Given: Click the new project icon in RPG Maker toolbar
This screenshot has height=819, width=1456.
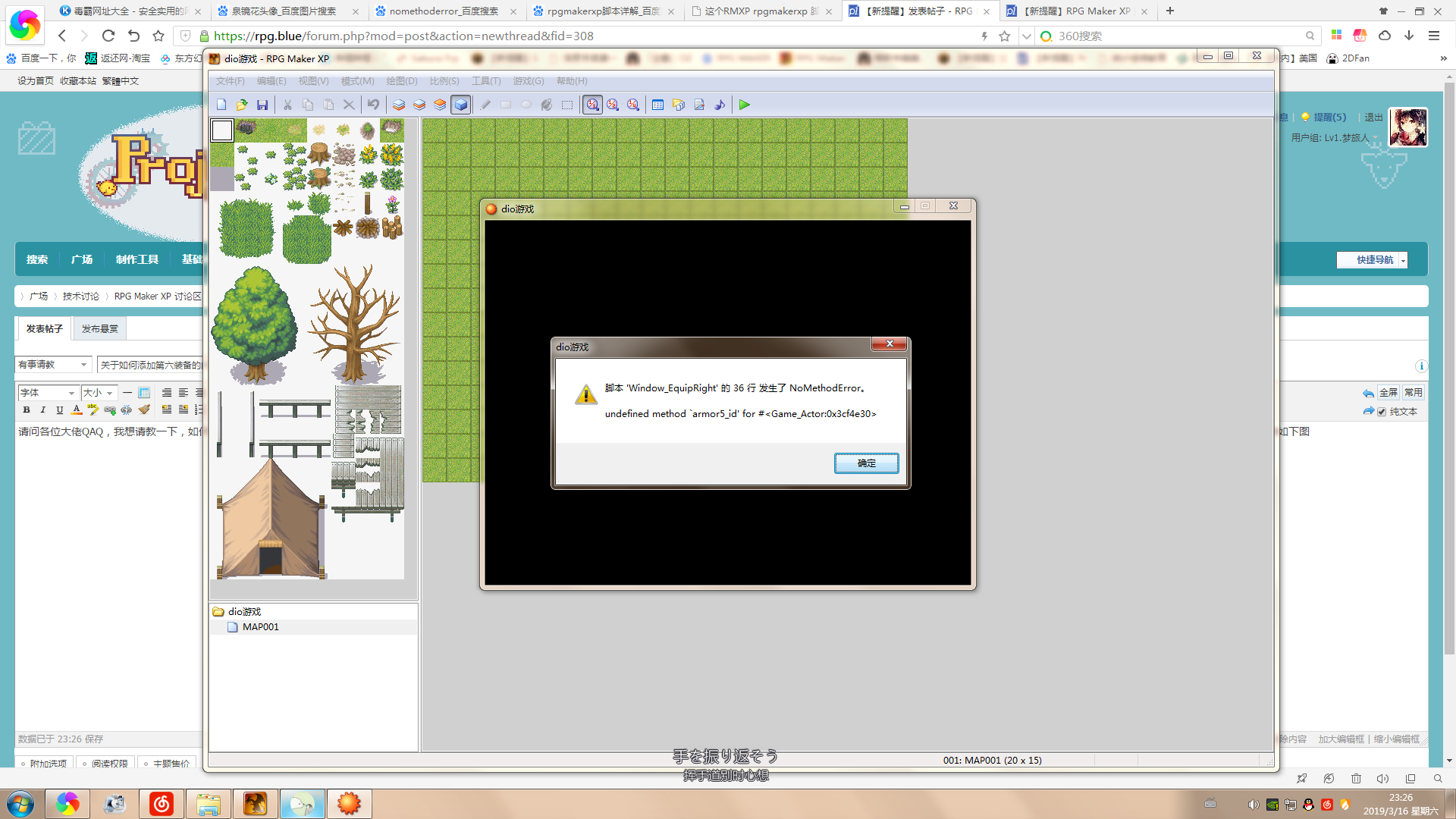Looking at the screenshot, I should 221,105.
